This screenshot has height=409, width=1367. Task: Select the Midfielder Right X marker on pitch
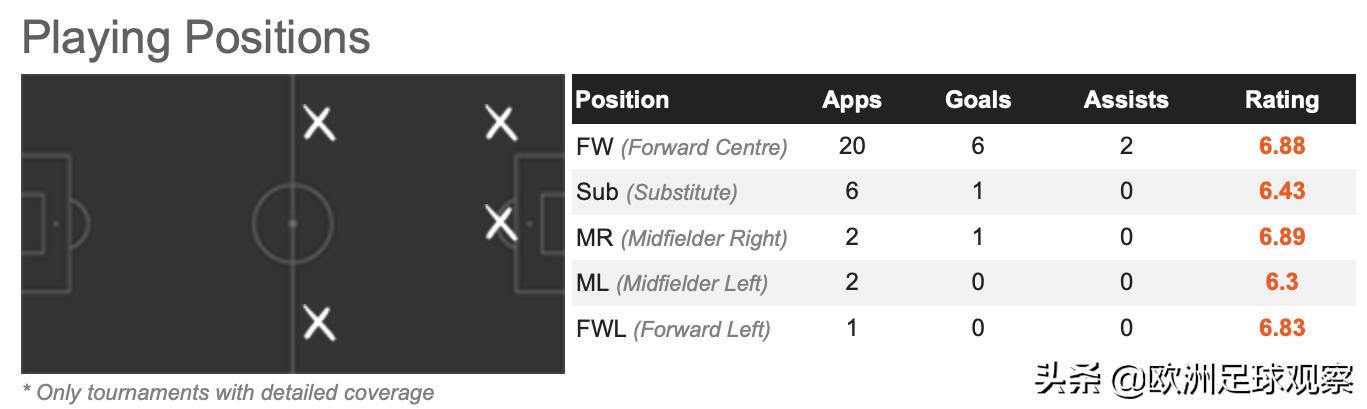click(x=319, y=323)
